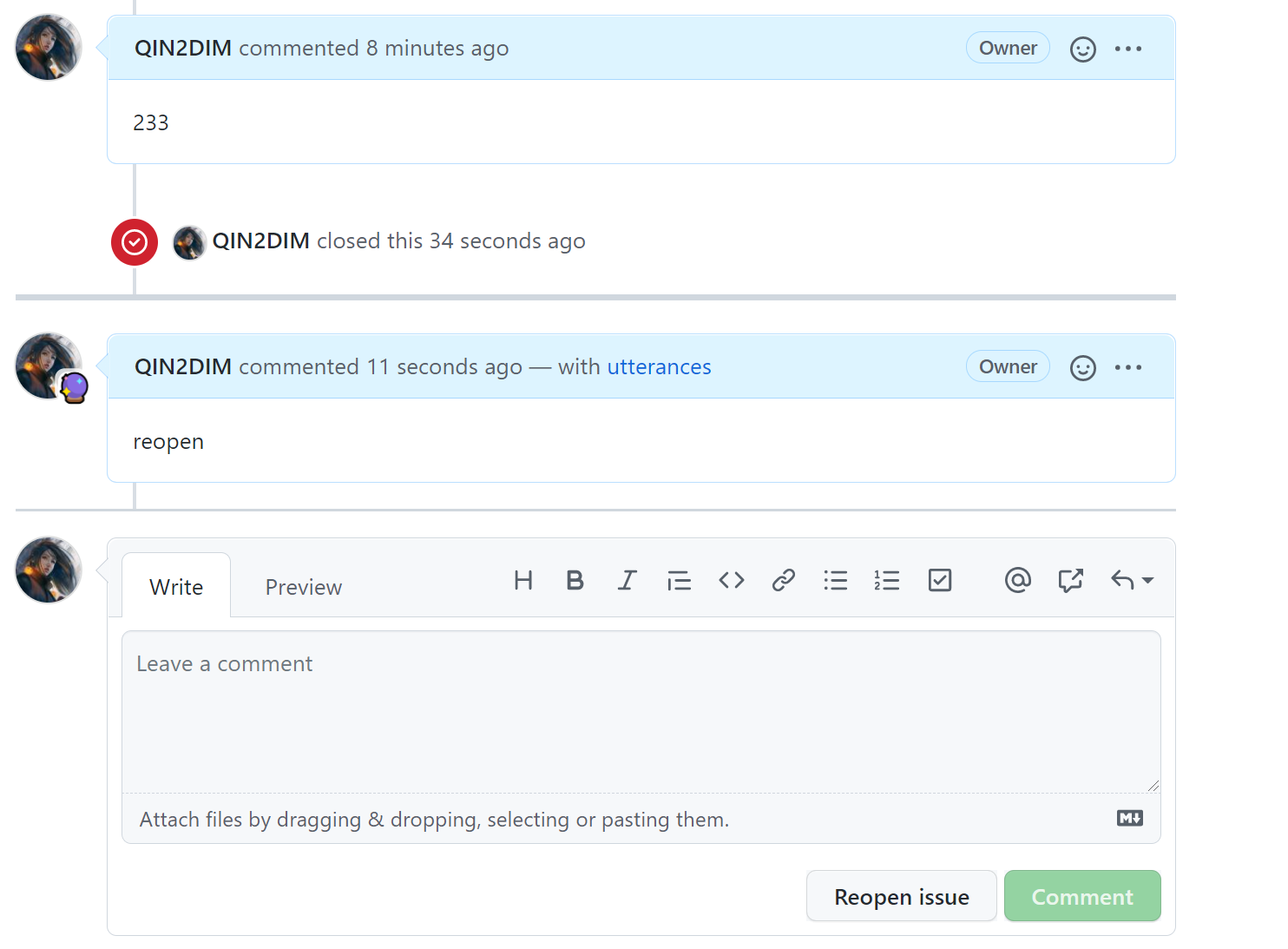
Task: Open options menu on the 233 comment
Action: [1127, 49]
